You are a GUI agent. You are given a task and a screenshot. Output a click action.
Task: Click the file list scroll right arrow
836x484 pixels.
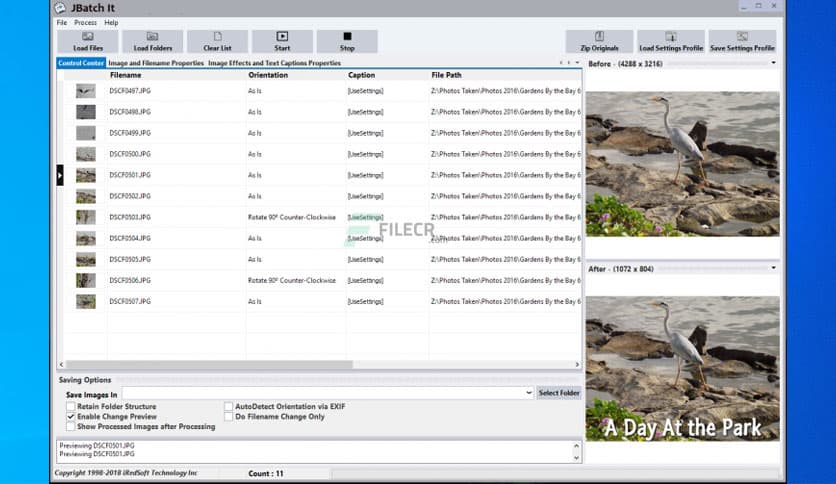pyautogui.click(x=577, y=365)
